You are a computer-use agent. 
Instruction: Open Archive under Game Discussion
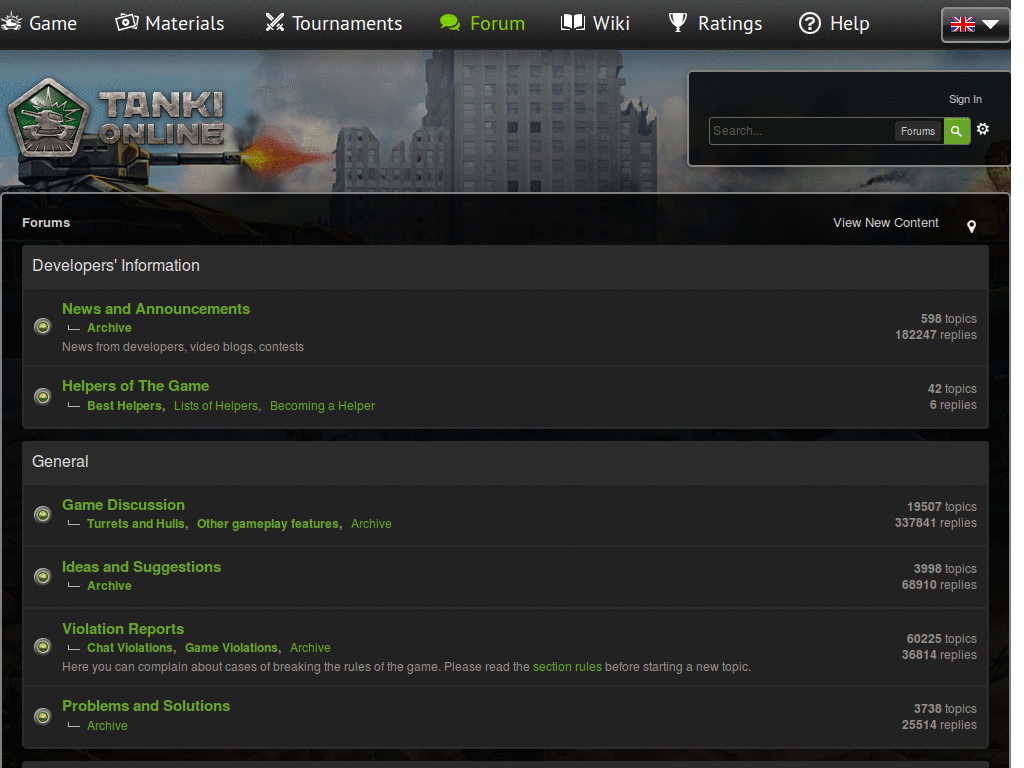pos(371,524)
